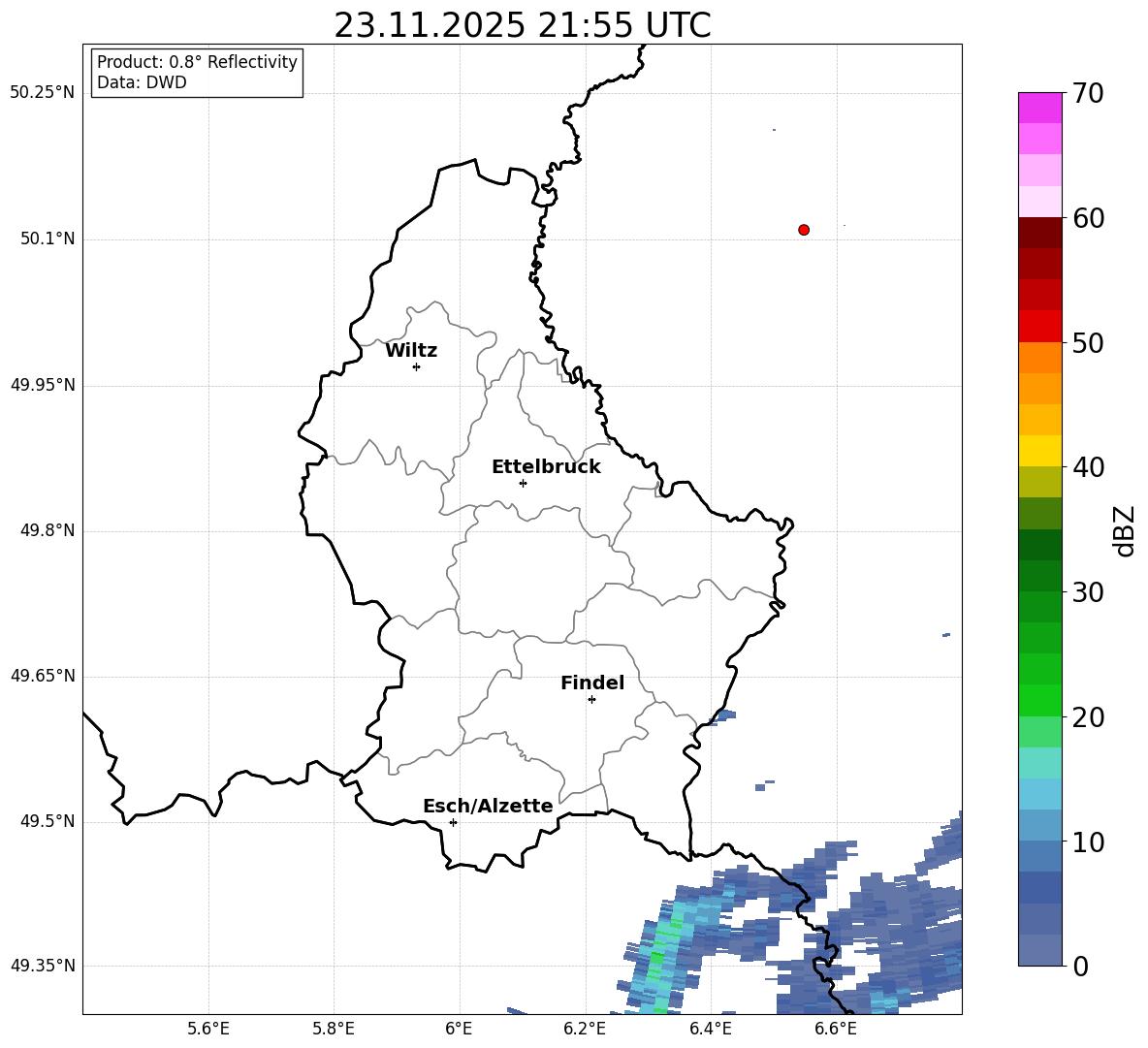Viewport: 1148px width, 1048px height.
Task: Click the 49.8°N latitude label
Action: pos(48,530)
